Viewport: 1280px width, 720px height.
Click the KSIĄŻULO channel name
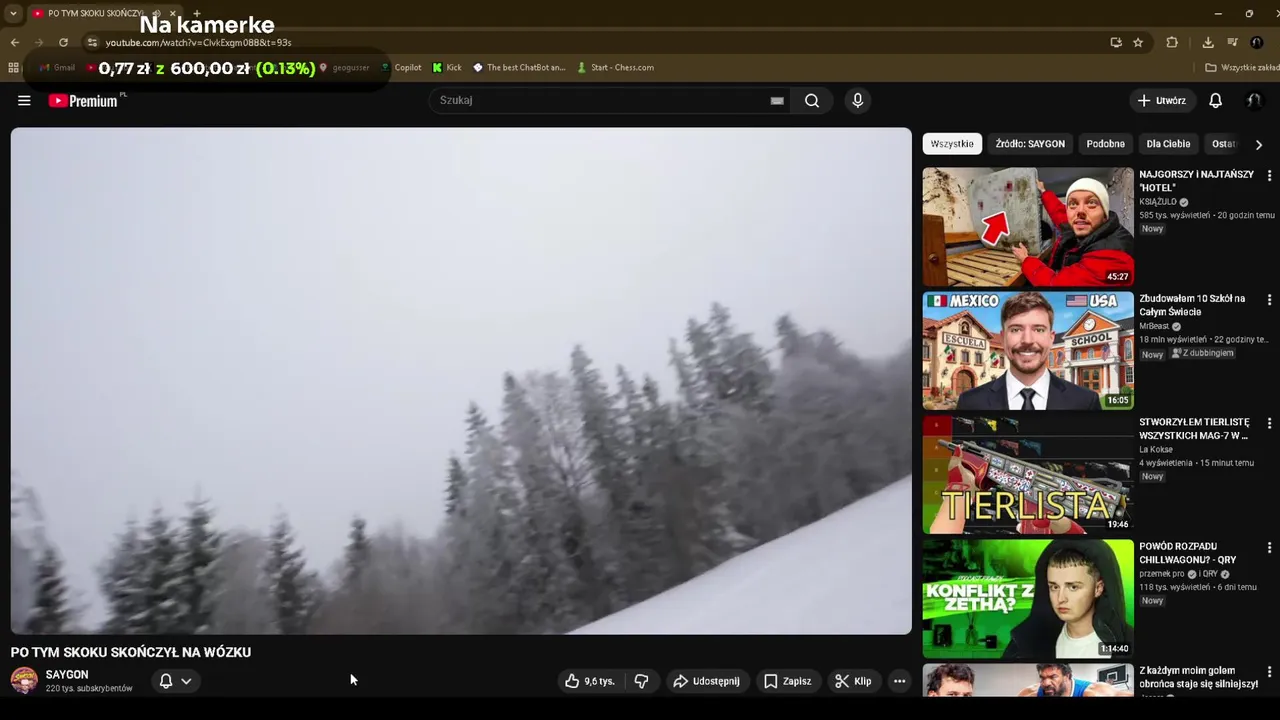pyautogui.click(x=1158, y=202)
